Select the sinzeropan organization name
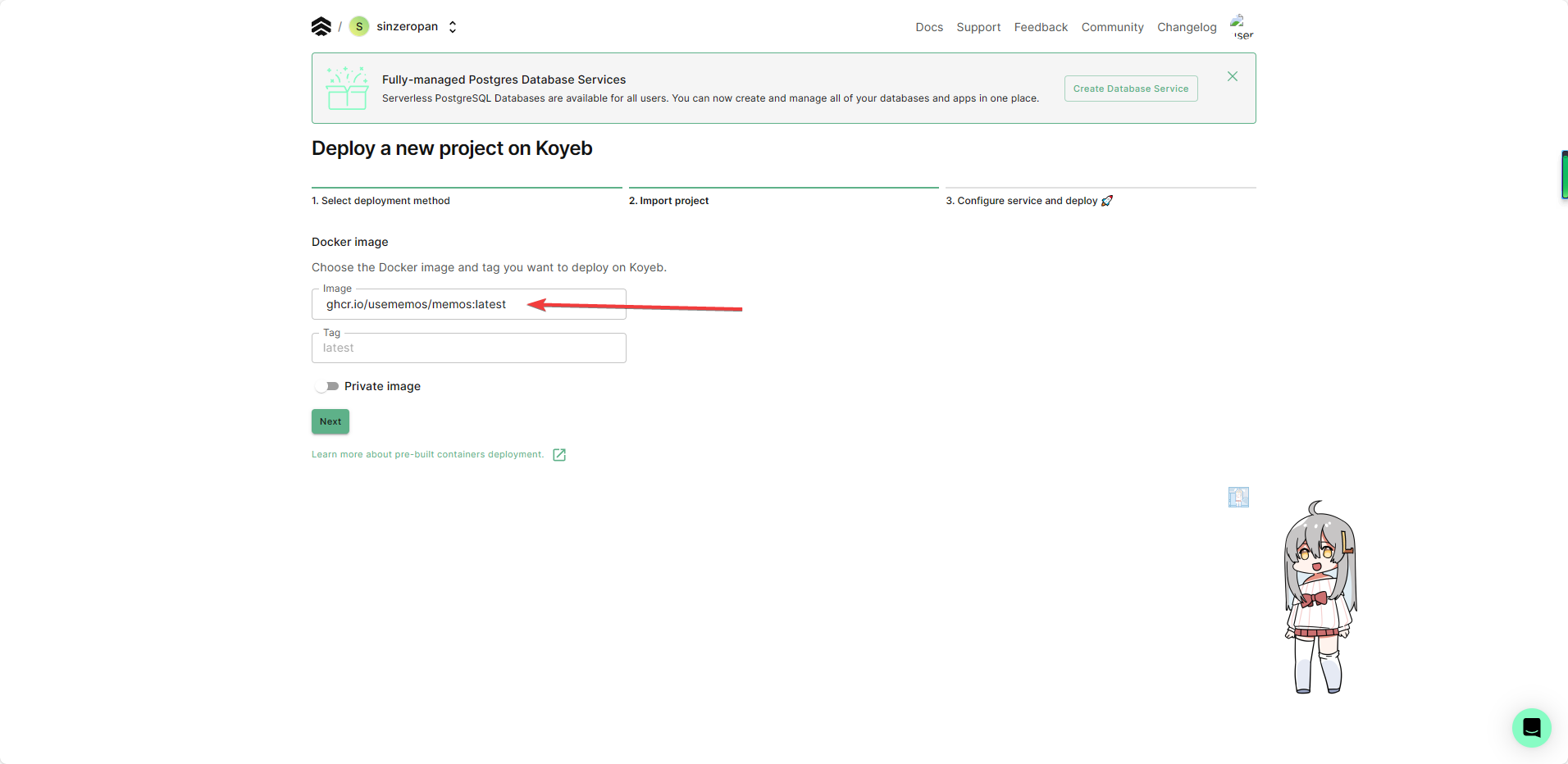 (x=407, y=26)
